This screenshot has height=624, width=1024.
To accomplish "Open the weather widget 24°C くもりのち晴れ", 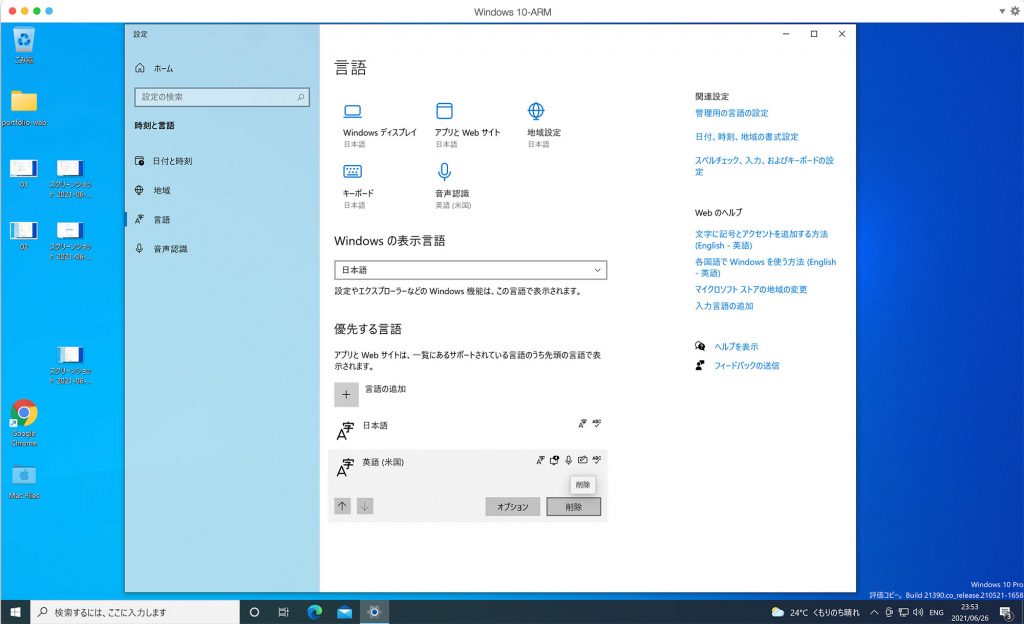I will click(x=816, y=612).
